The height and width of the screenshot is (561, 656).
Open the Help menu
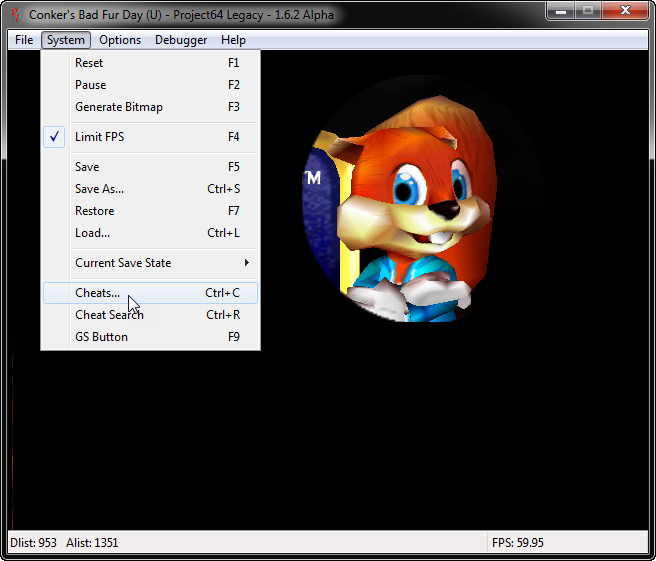tap(233, 40)
